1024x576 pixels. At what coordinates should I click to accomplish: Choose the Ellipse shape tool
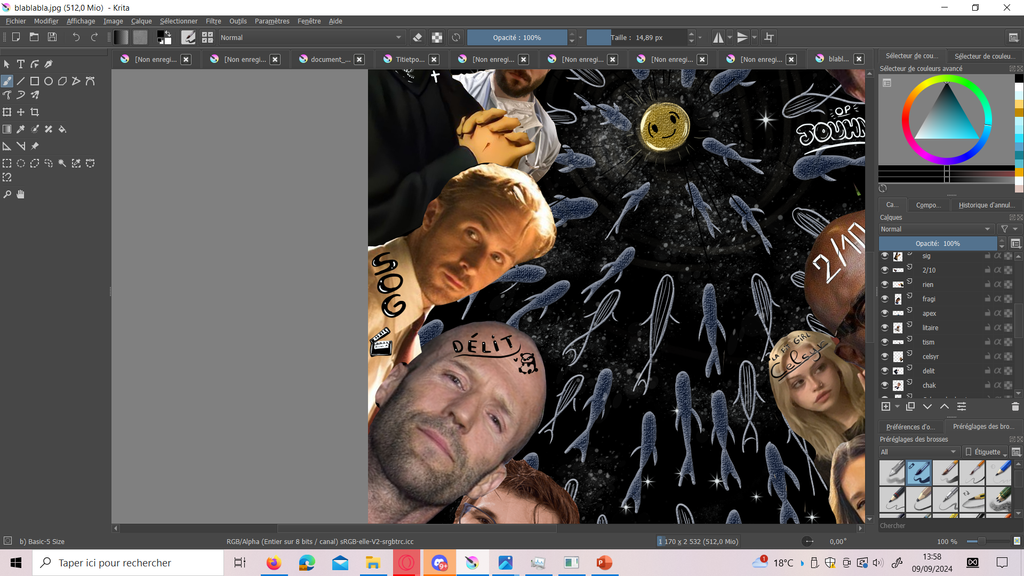tap(48, 81)
